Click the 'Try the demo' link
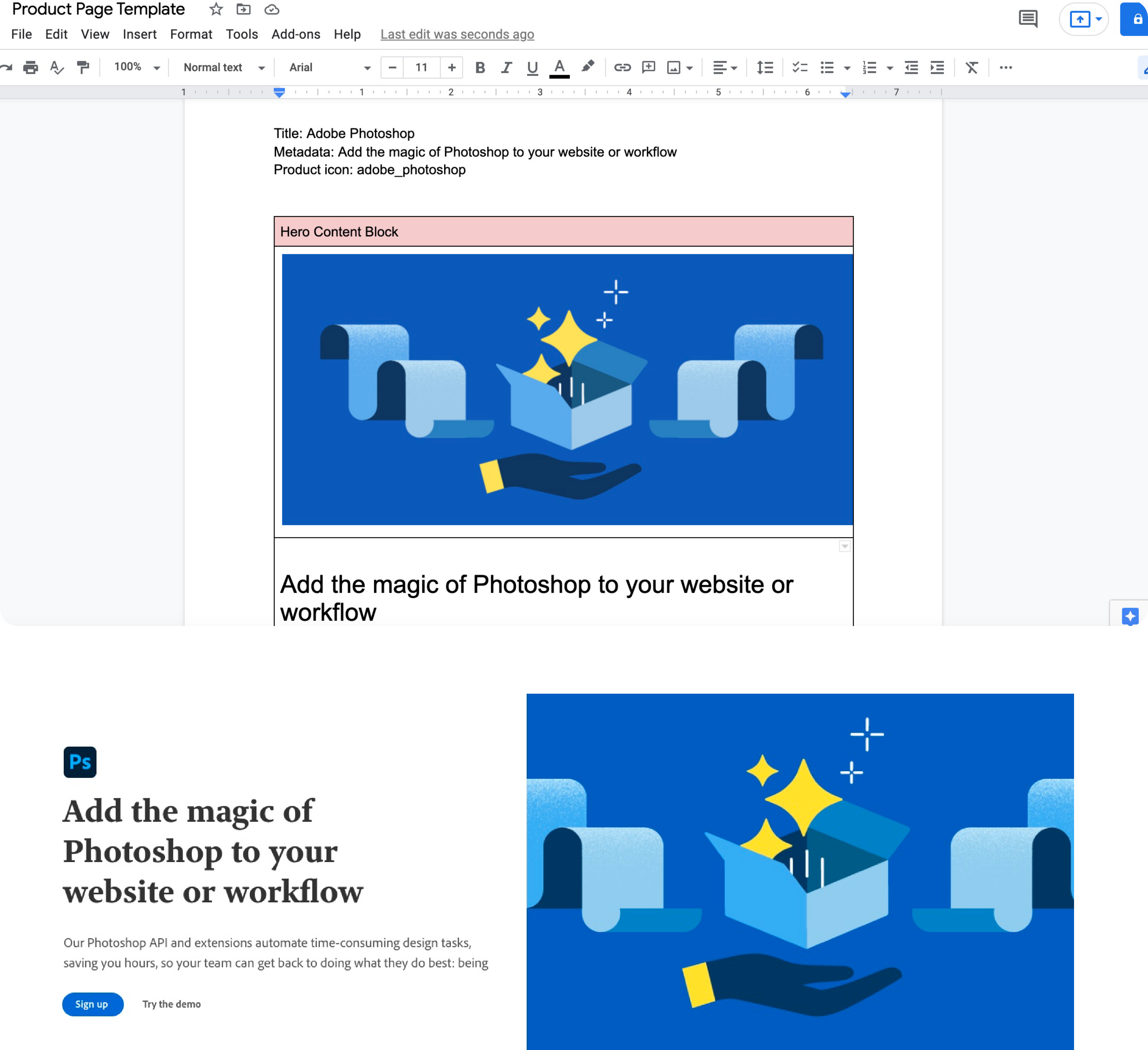Viewport: 1148px width, 1050px height. coord(171,1004)
